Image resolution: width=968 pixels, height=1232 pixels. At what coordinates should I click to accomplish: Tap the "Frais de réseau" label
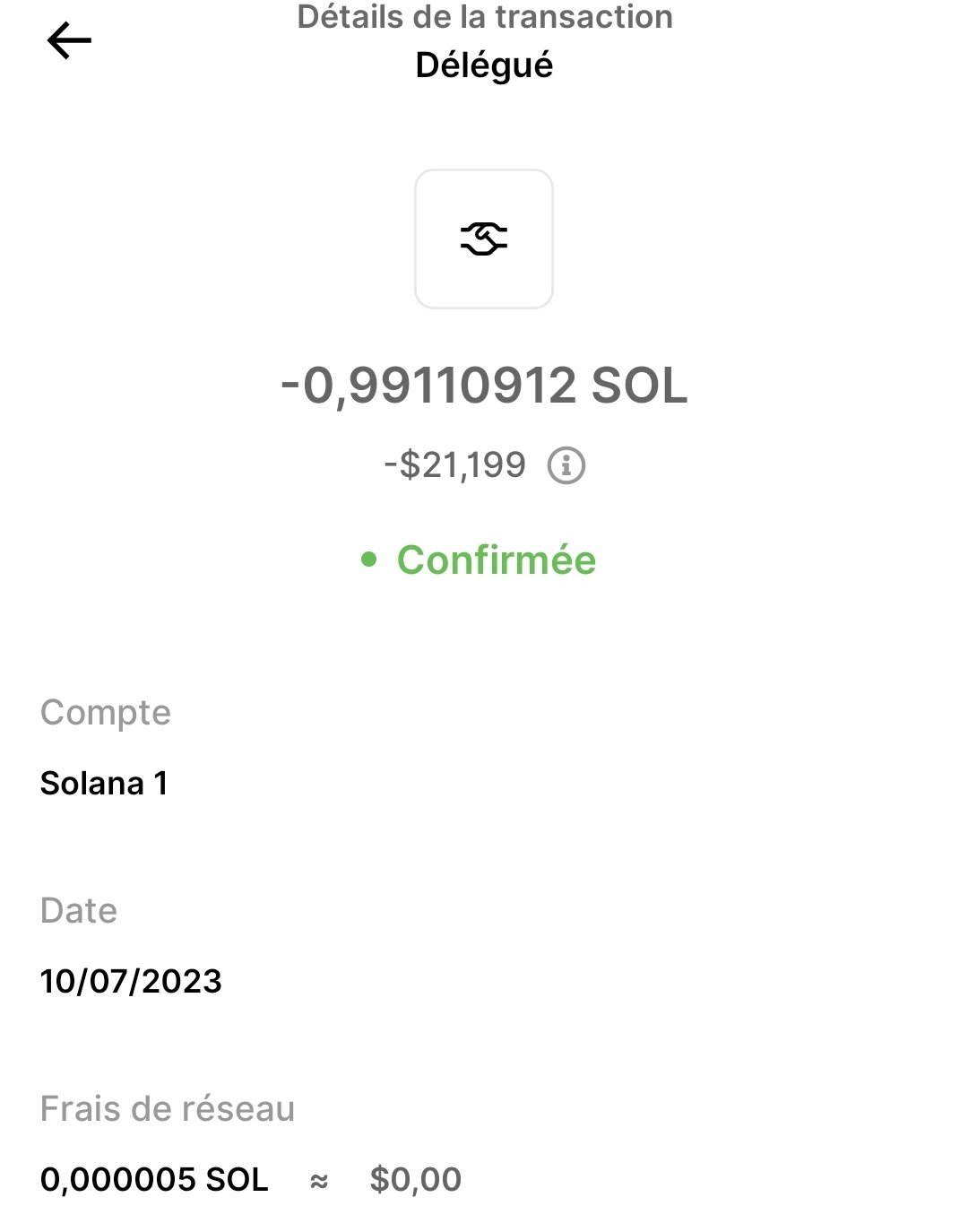(168, 1109)
